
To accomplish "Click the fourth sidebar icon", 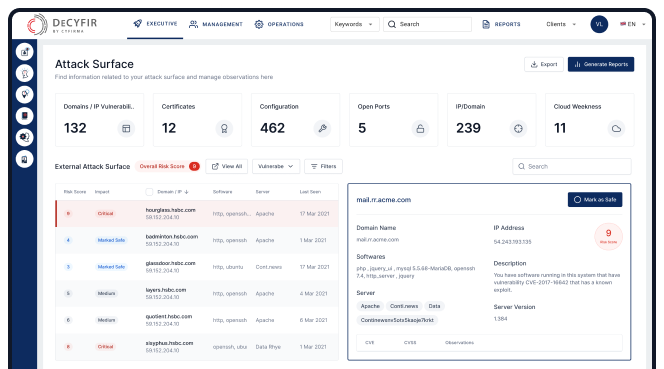I will pyautogui.click(x=25, y=116).
